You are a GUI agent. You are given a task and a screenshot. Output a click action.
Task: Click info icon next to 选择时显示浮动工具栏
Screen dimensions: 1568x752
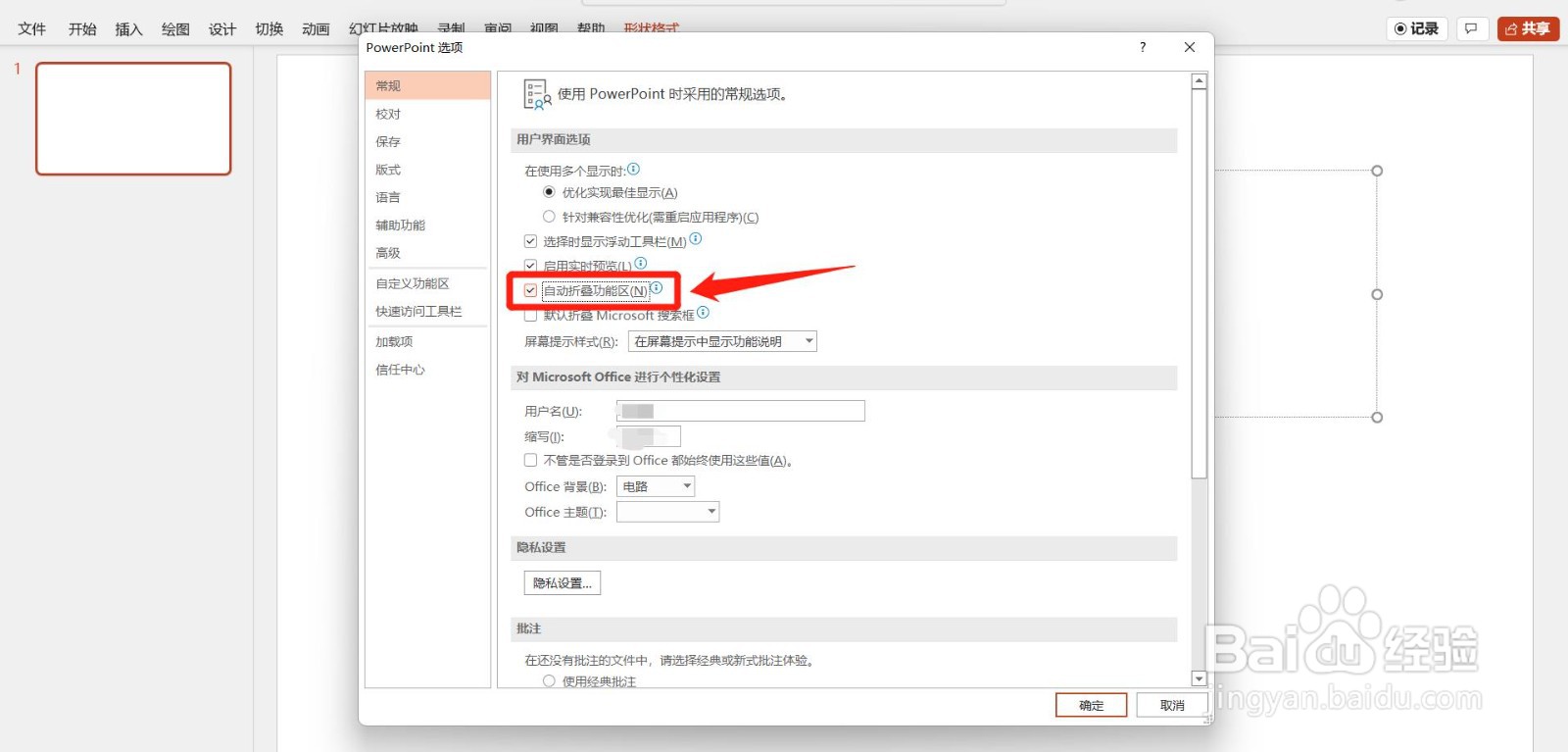[x=696, y=238]
